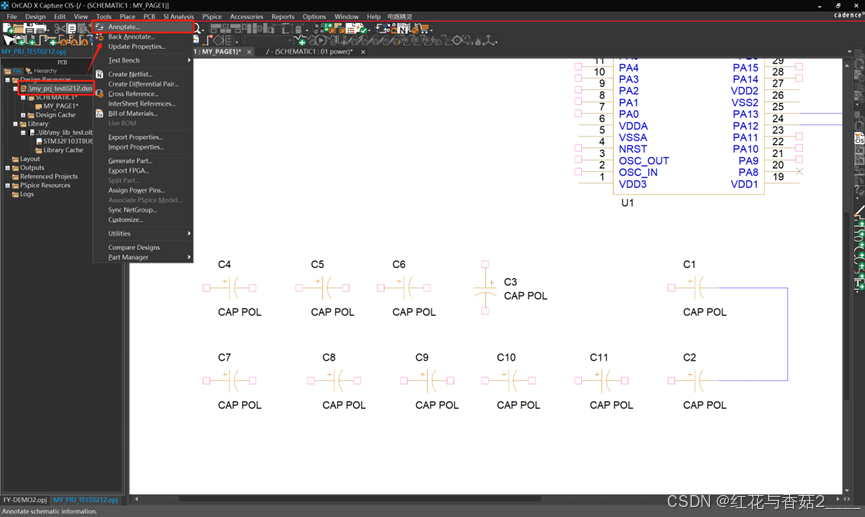Close the 01 power tab
This screenshot has width=865, height=517.
(363, 52)
